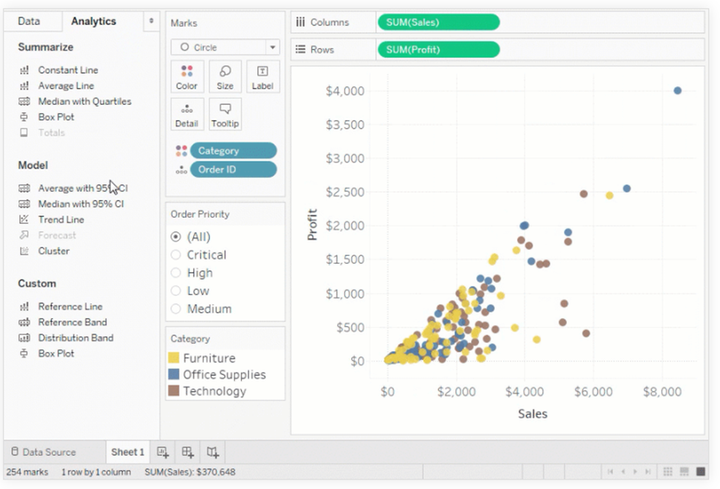Add a new worksheet icon

point(163,452)
